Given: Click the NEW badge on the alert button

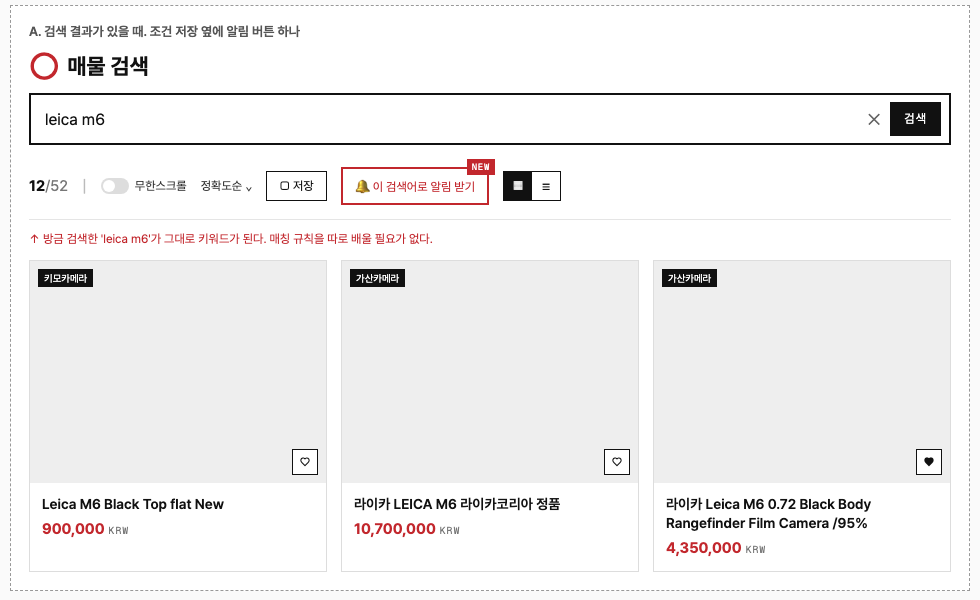Looking at the screenshot, I should pyautogui.click(x=481, y=167).
